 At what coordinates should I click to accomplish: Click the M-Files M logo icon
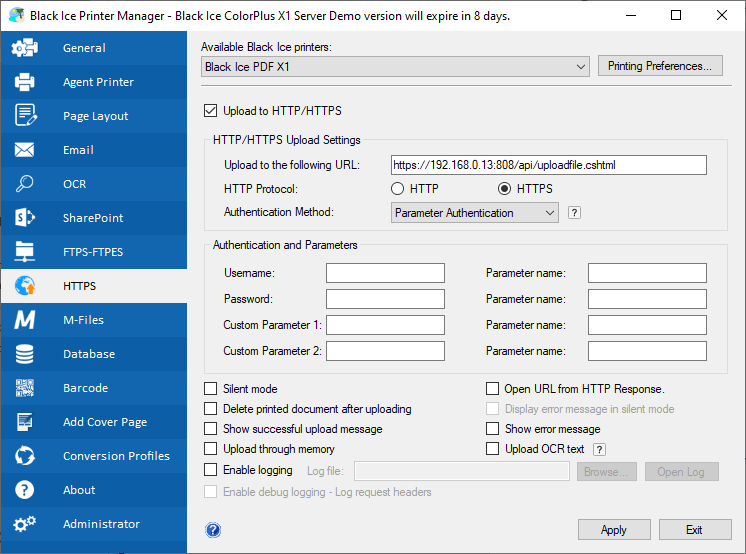[25, 320]
